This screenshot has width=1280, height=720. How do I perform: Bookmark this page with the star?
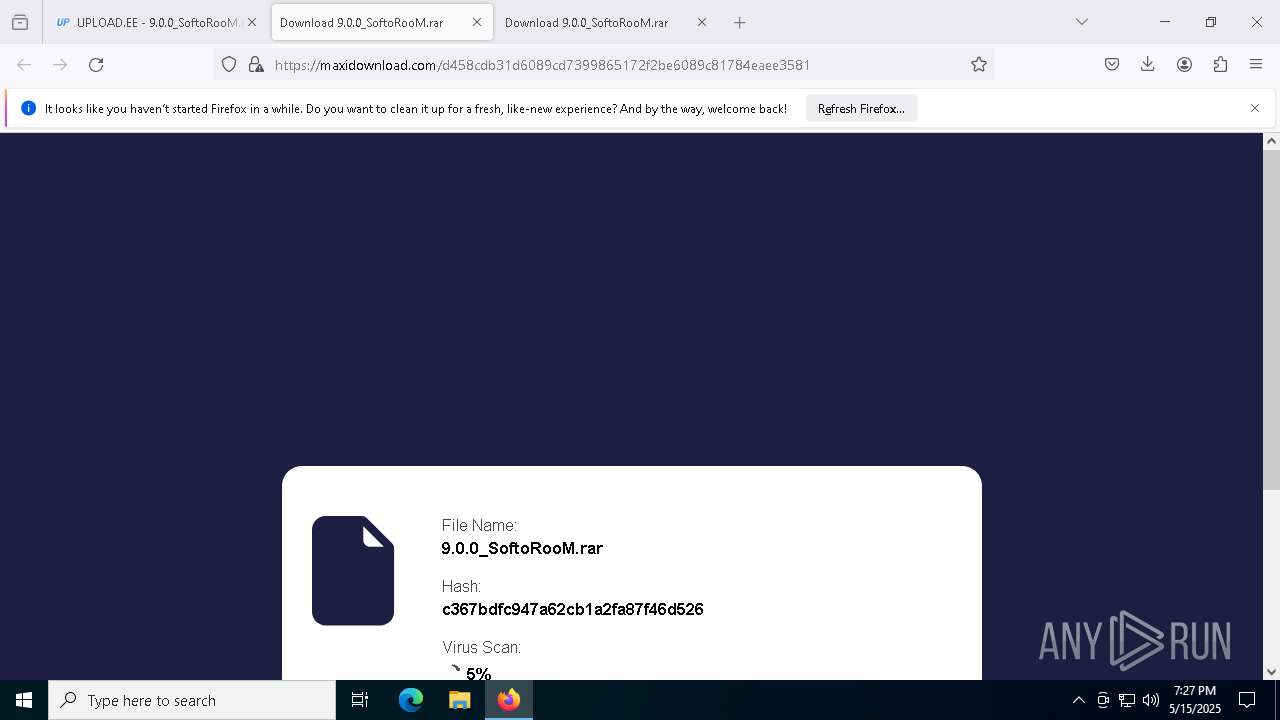(979, 64)
